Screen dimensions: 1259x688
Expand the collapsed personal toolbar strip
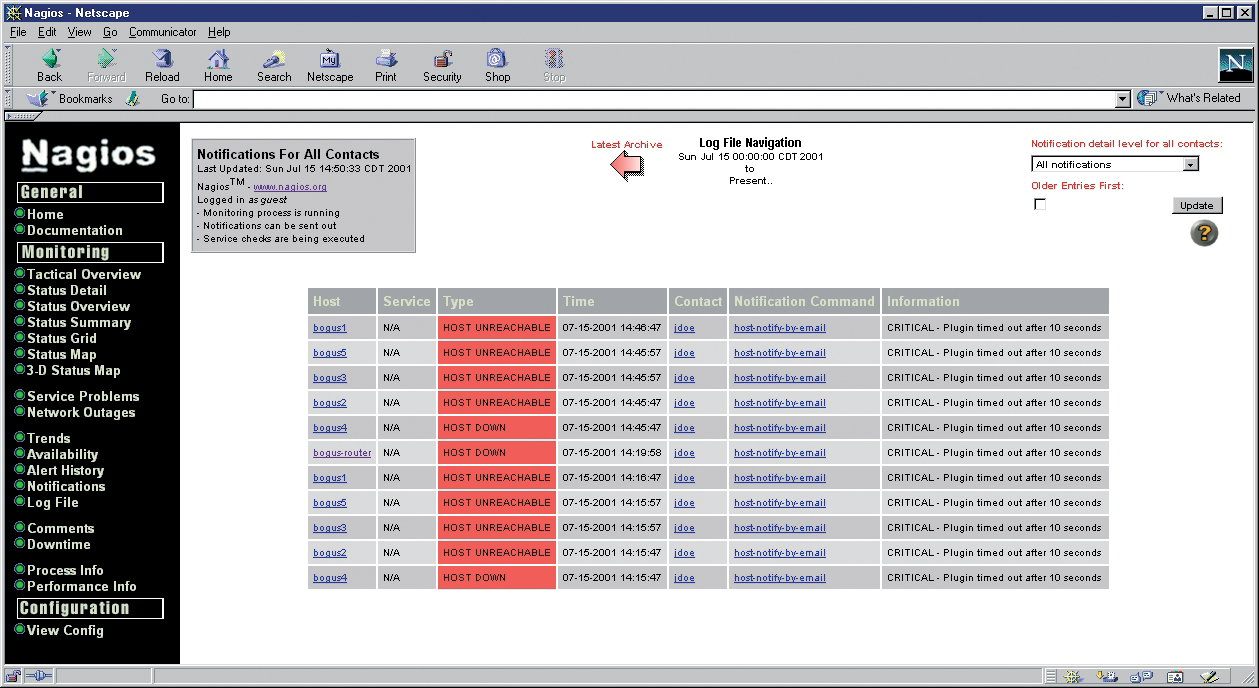pyautogui.click(x=22, y=116)
